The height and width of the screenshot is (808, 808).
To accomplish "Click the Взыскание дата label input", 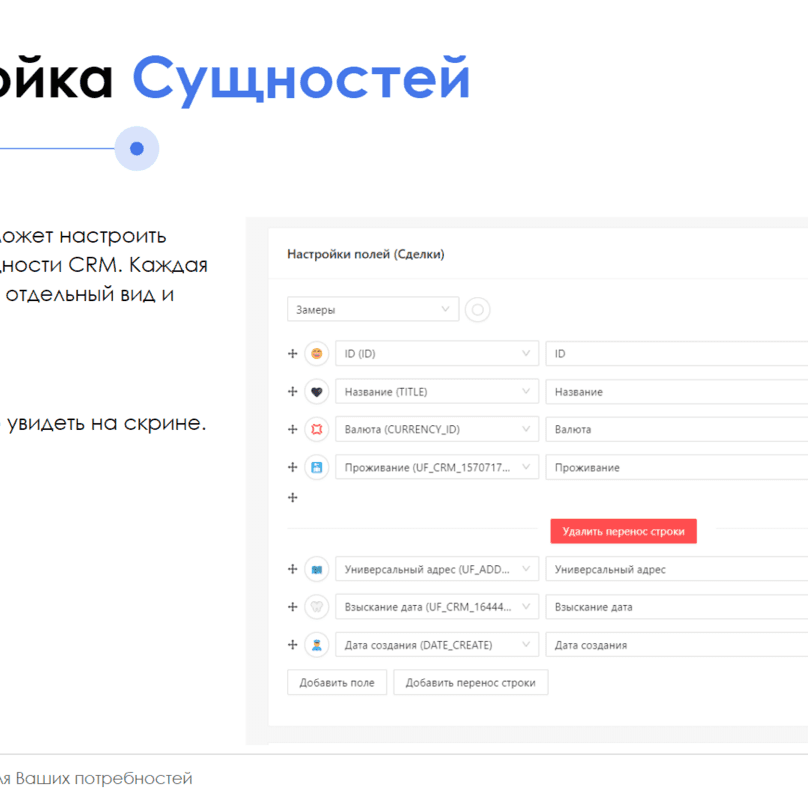I will click(x=677, y=607).
